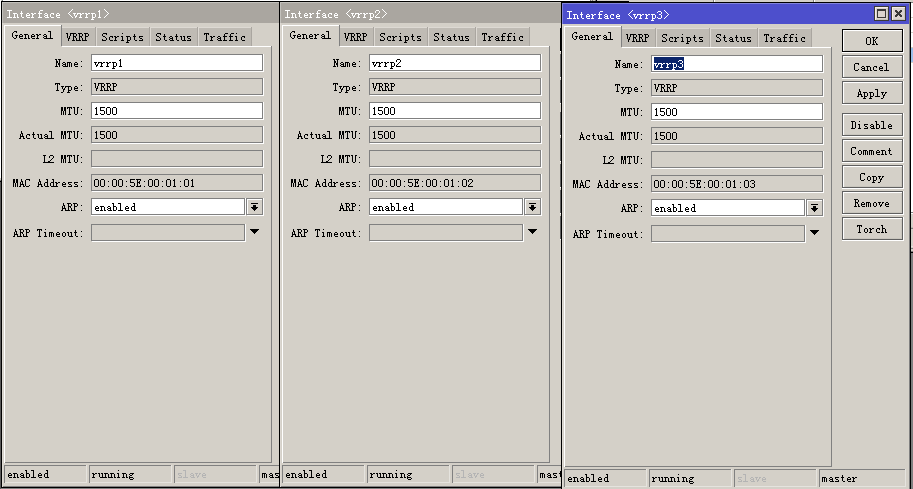
Task: Open ARP dropdown in vrrp3 window
Action: pos(814,208)
